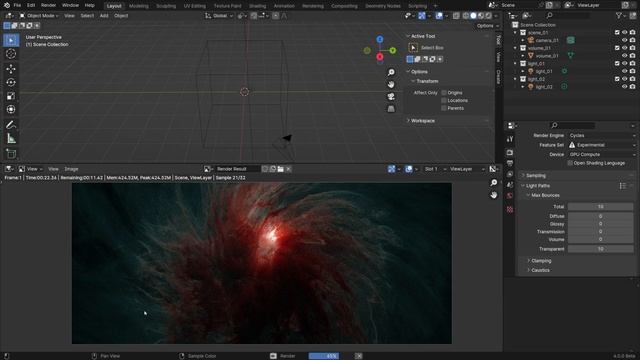Select the Transform tool
The image size is (640, 360).
pos(11,109)
